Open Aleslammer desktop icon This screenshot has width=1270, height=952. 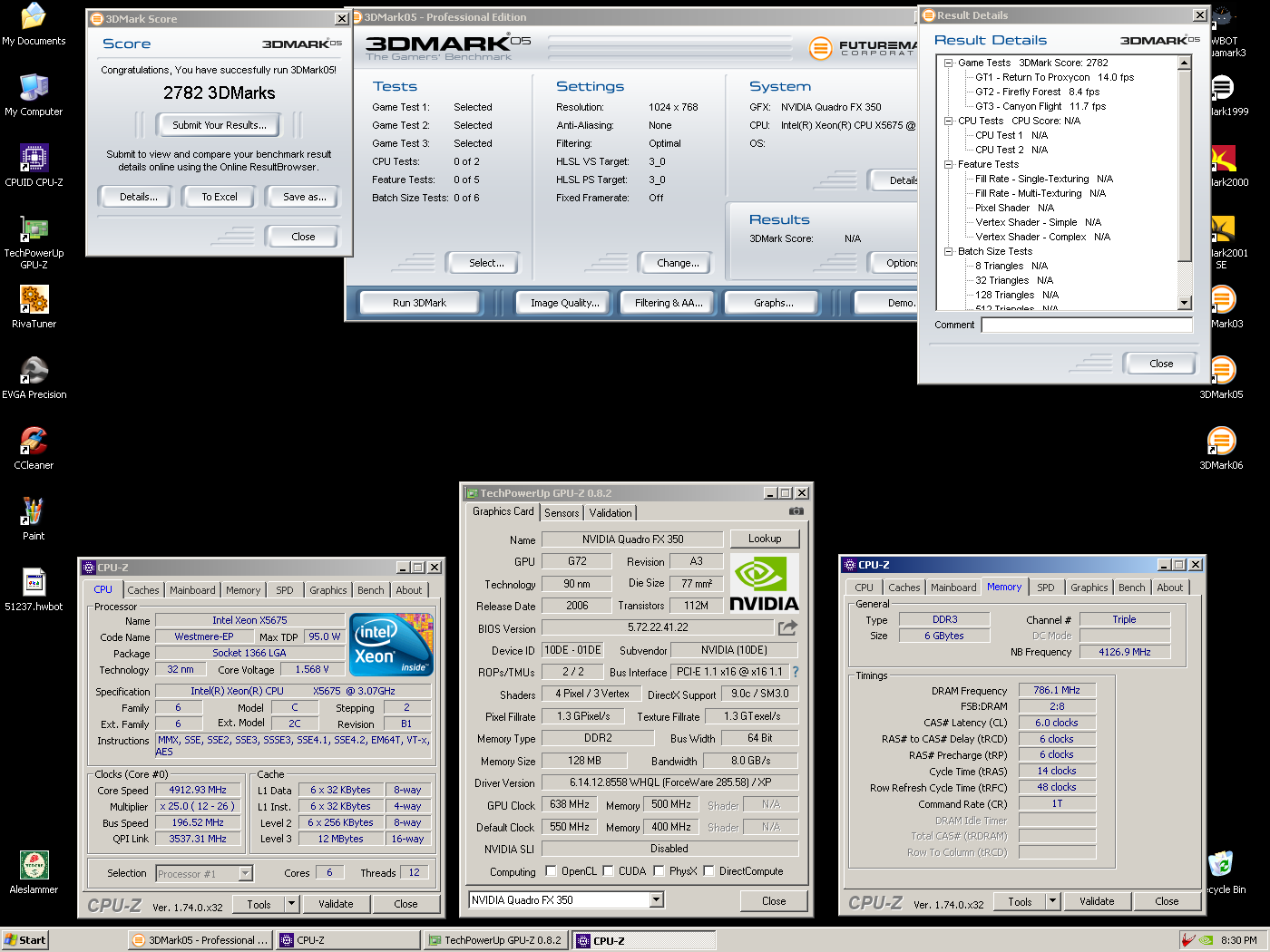coord(34,872)
